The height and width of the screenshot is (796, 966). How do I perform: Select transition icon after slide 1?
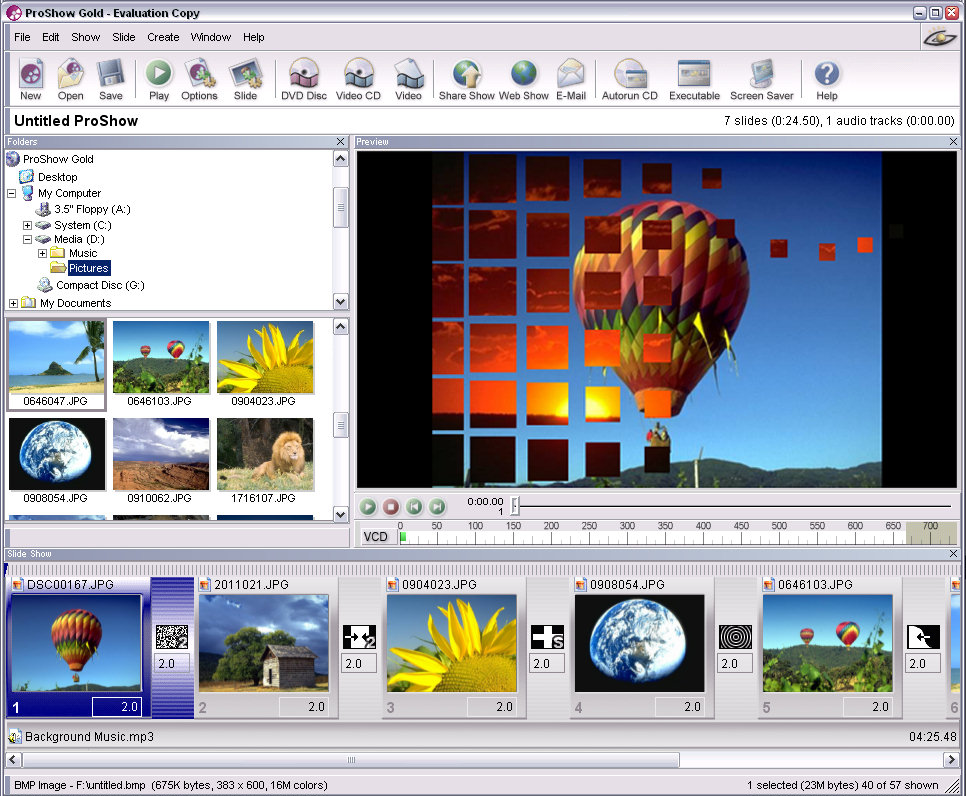pyautogui.click(x=172, y=636)
